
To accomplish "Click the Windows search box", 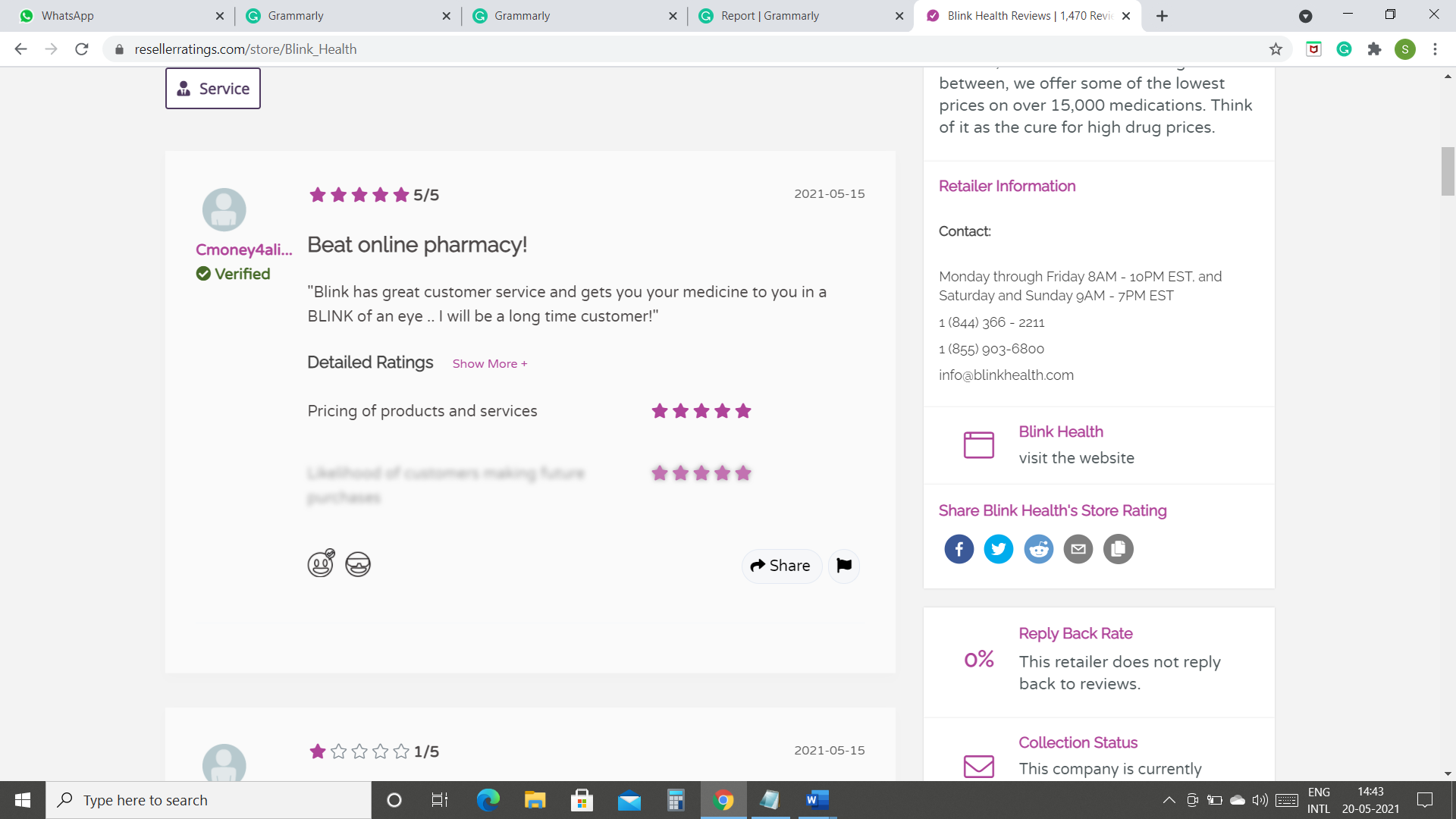I will click(209, 800).
